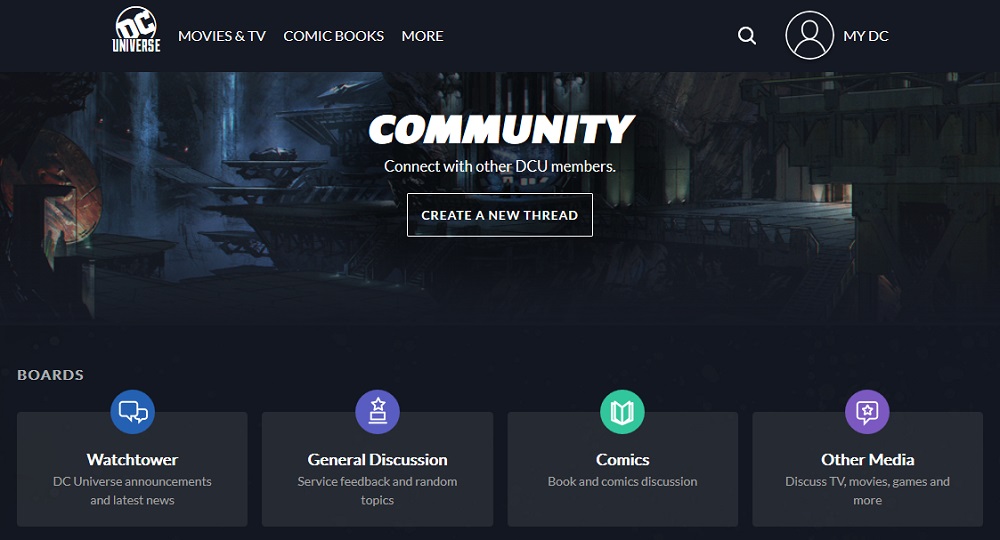Open the My DC account link
1000x540 pixels.
pyautogui.click(x=865, y=36)
